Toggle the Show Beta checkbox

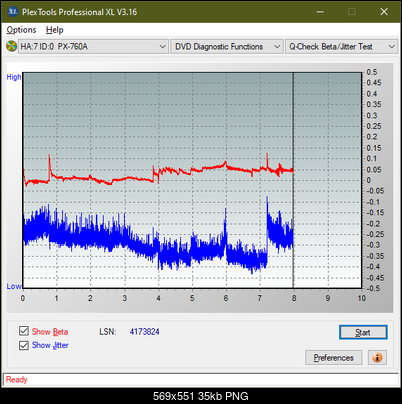pos(24,331)
